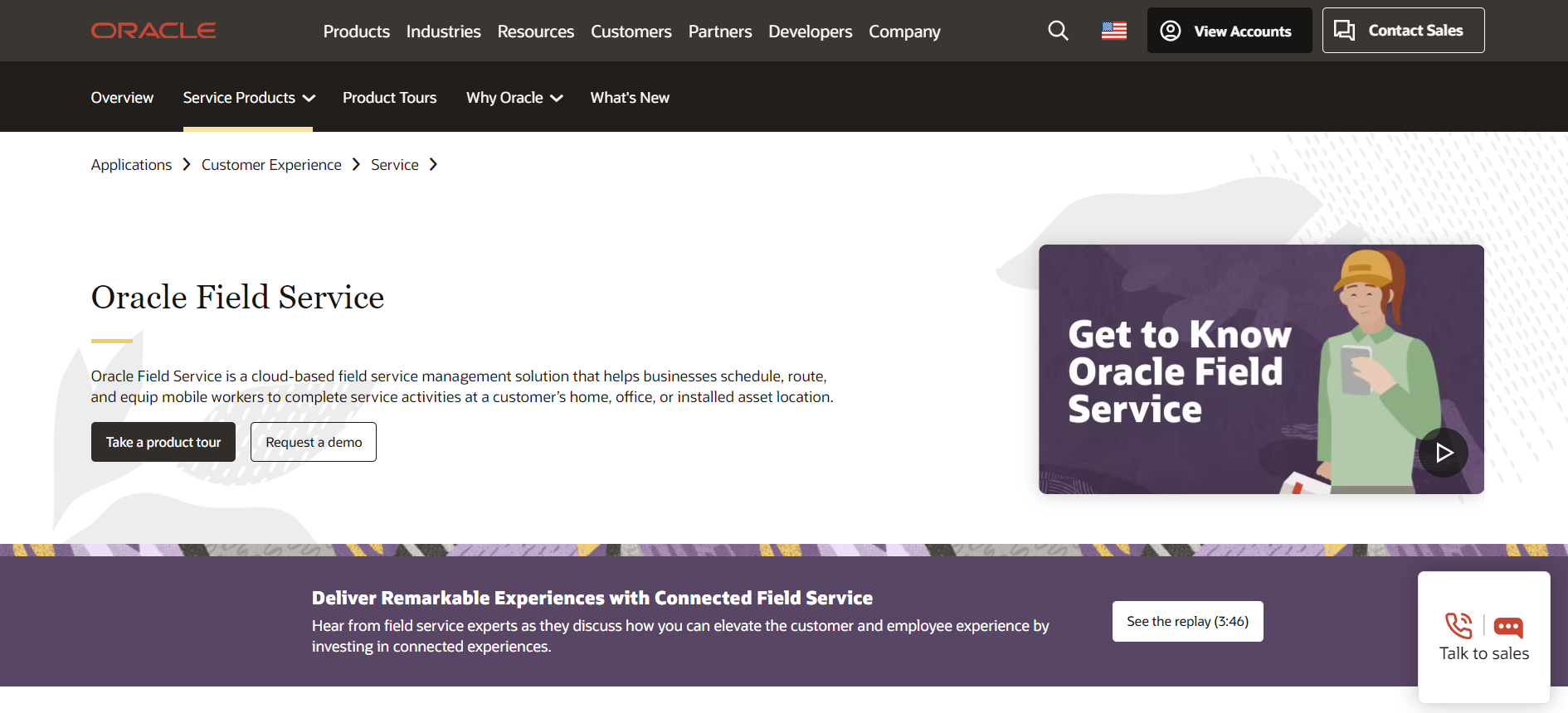
Task: Open the What's New tab
Action: point(630,98)
